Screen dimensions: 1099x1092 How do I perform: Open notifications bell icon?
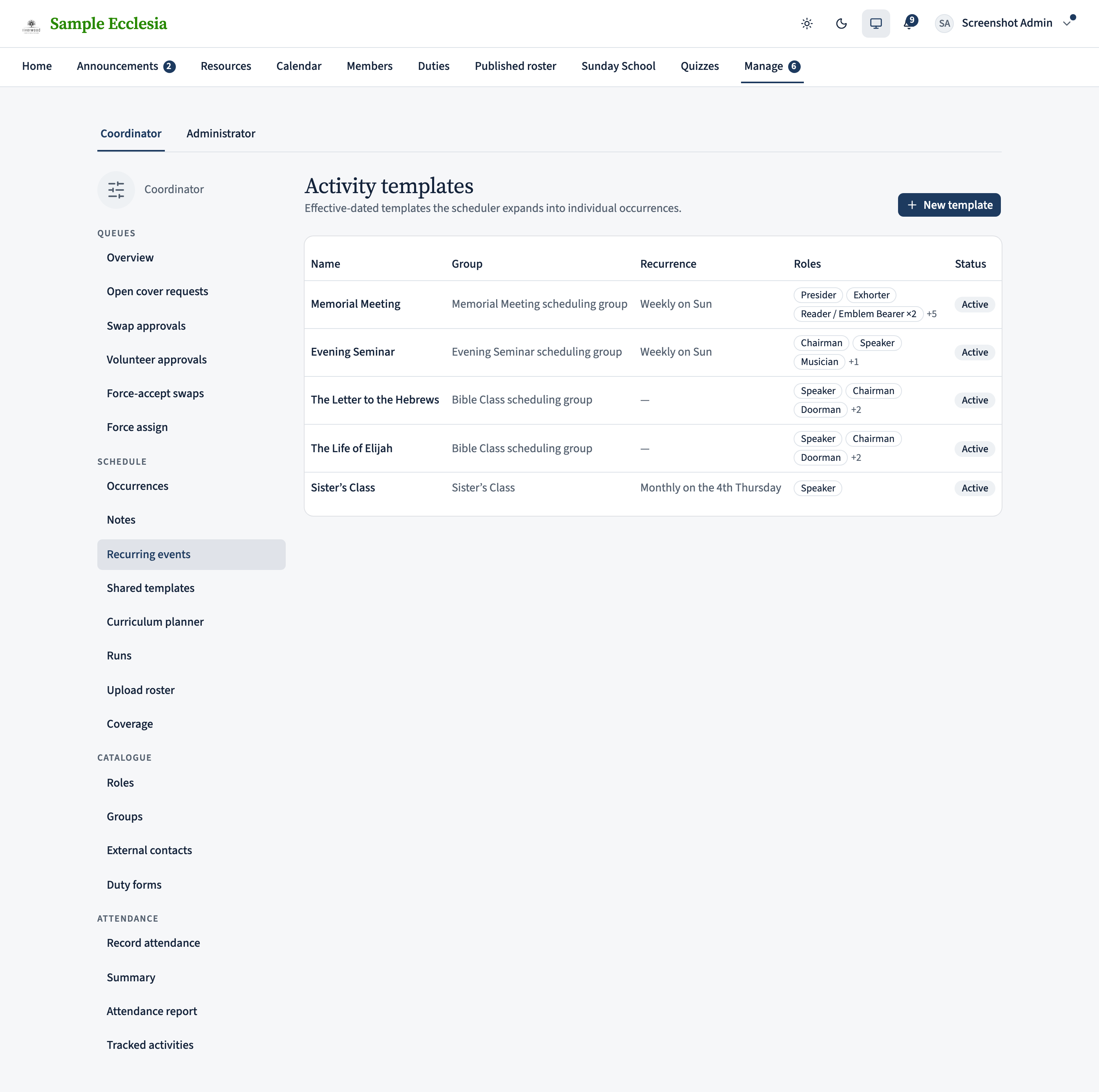(909, 23)
